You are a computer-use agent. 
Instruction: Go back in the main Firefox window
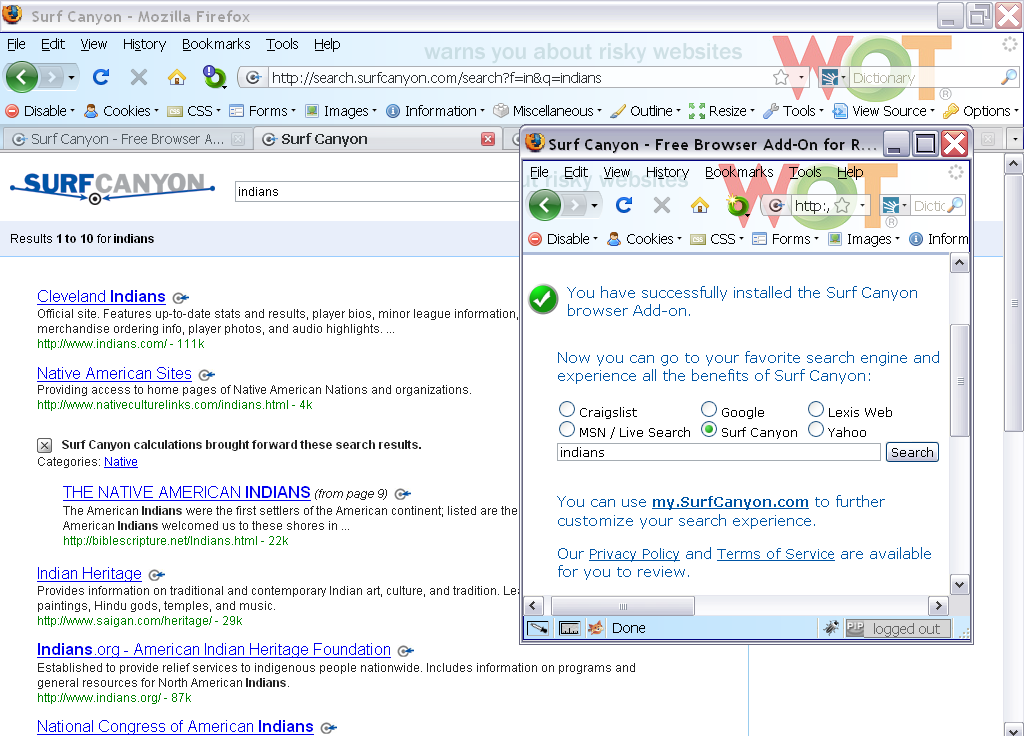[22, 77]
